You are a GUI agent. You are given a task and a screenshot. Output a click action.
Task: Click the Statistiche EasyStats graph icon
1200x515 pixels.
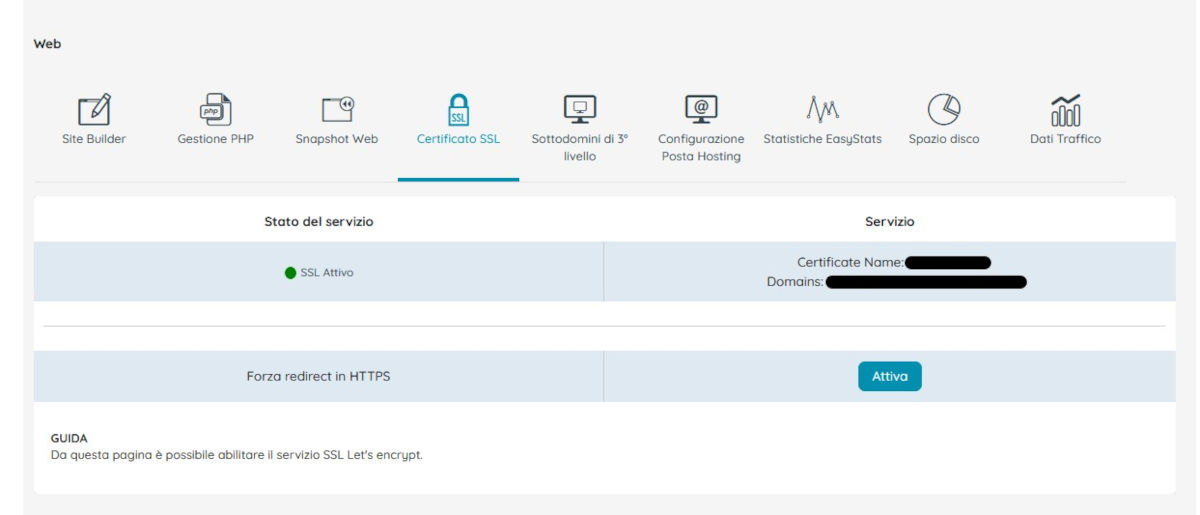[x=822, y=109]
